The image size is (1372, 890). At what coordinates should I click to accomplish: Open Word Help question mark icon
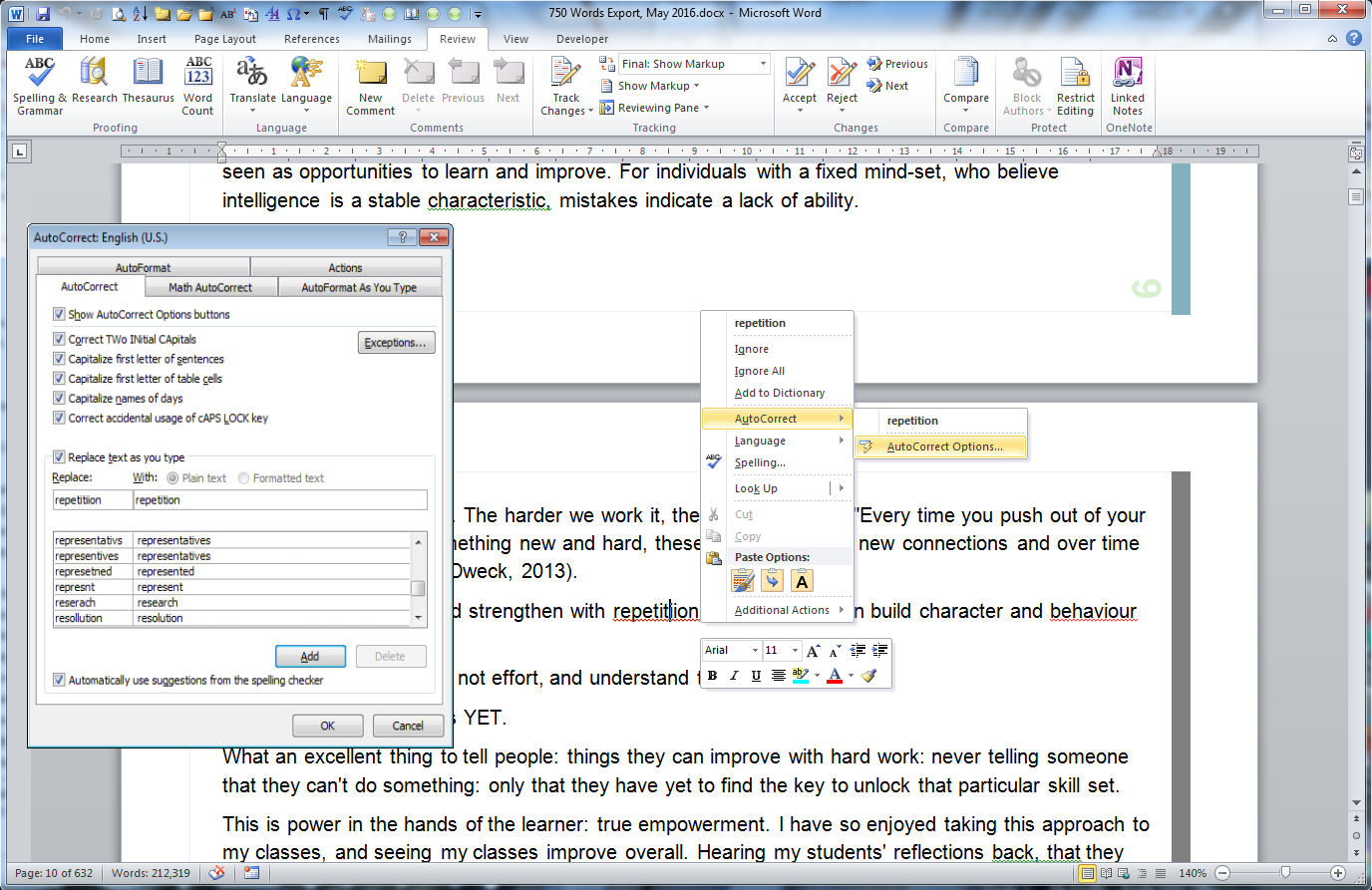coord(1353,39)
